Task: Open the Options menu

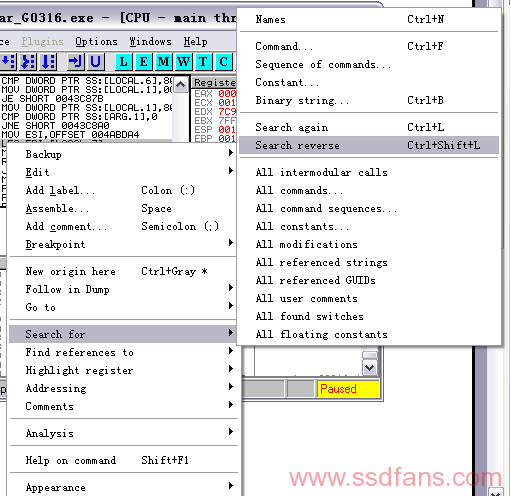Action: [96, 42]
